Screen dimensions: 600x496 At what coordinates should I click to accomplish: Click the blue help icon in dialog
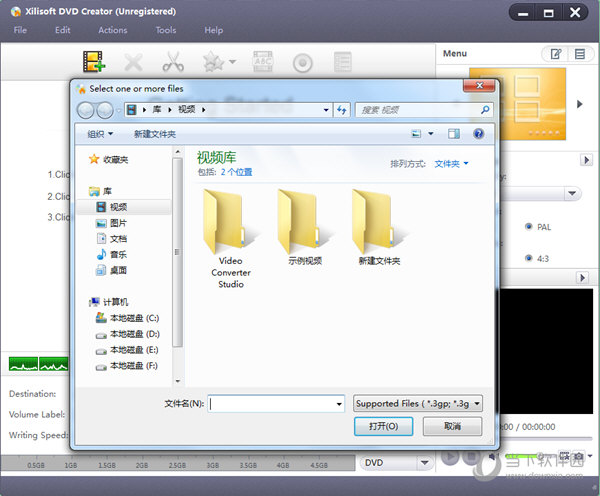[x=478, y=134]
